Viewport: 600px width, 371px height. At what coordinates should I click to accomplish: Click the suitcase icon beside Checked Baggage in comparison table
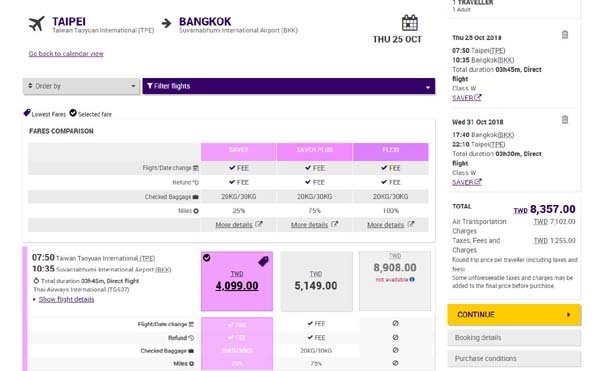click(196, 197)
